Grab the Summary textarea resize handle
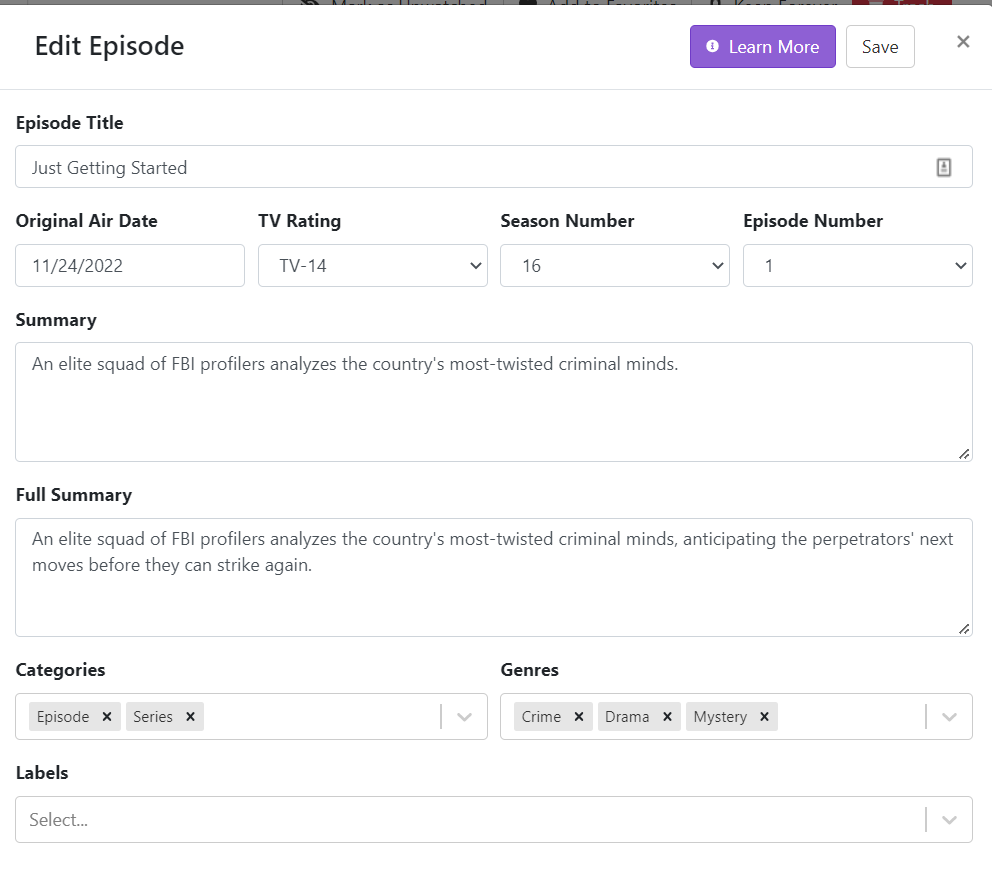992x877 pixels. point(964,454)
